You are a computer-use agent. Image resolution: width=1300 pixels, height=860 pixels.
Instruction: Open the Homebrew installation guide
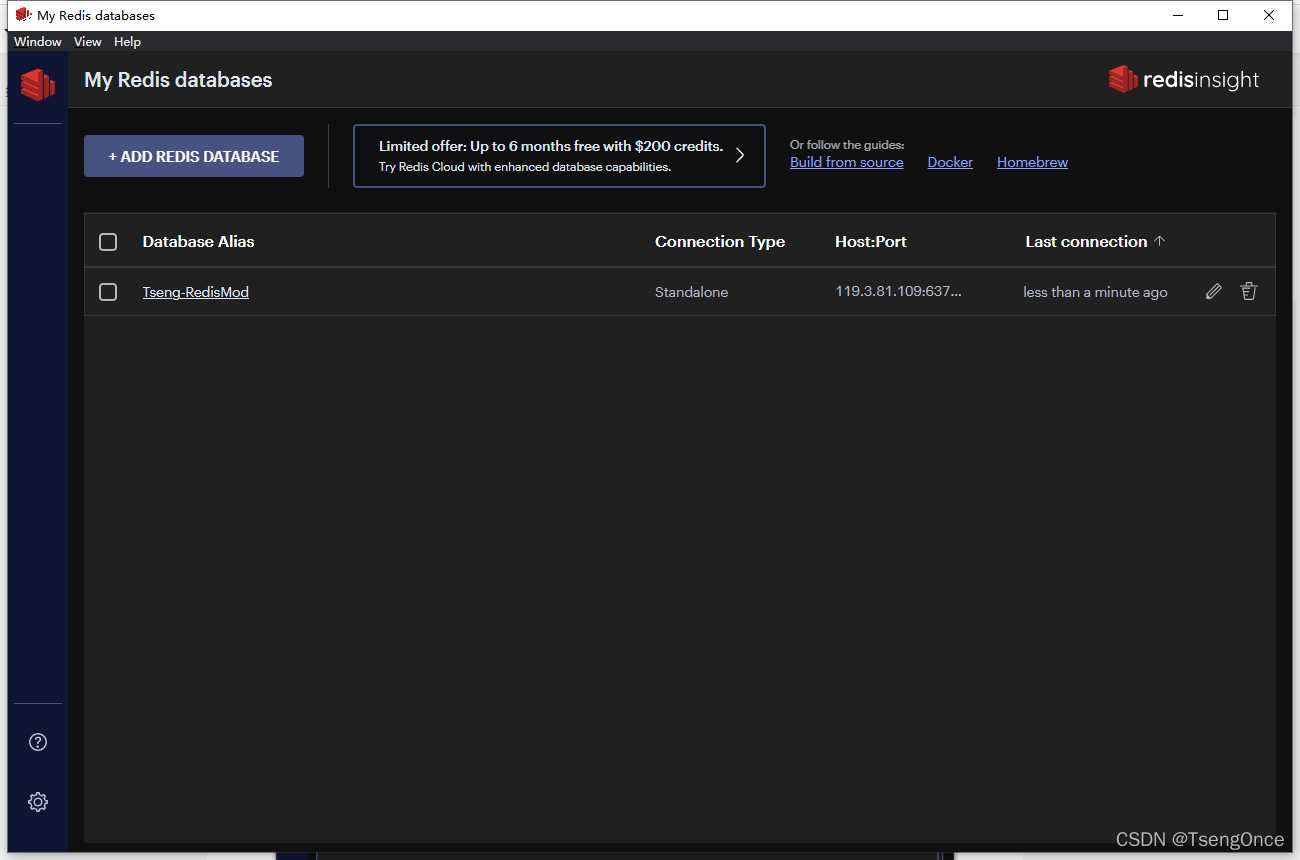point(1032,161)
